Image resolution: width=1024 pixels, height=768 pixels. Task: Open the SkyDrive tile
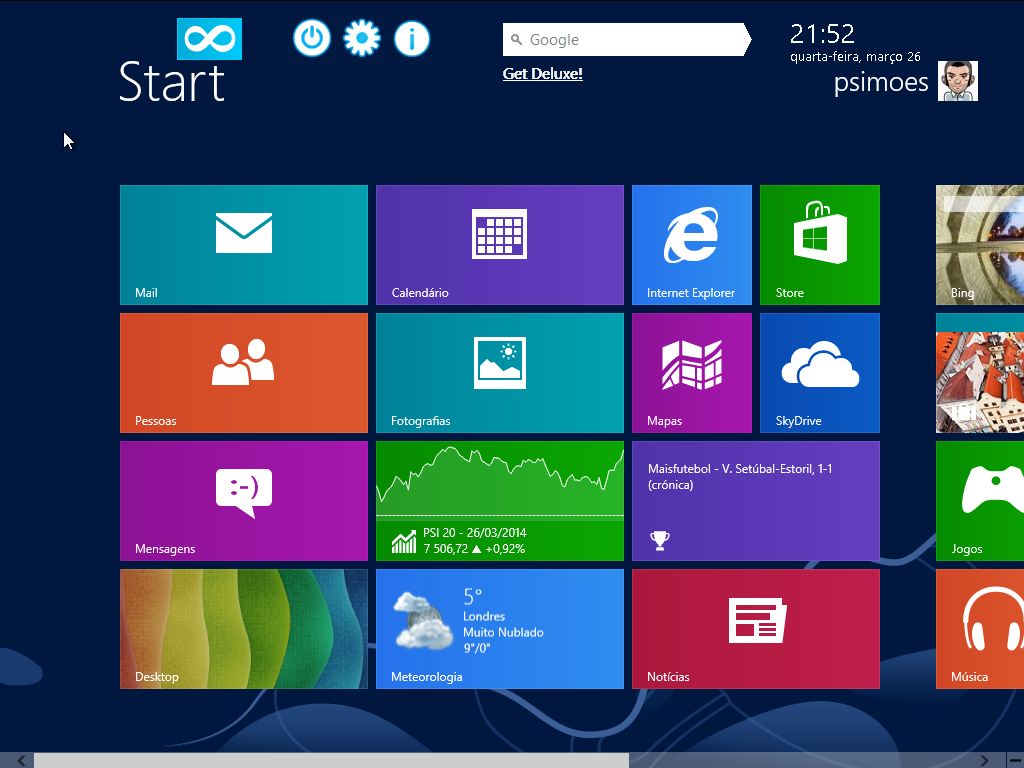[820, 373]
